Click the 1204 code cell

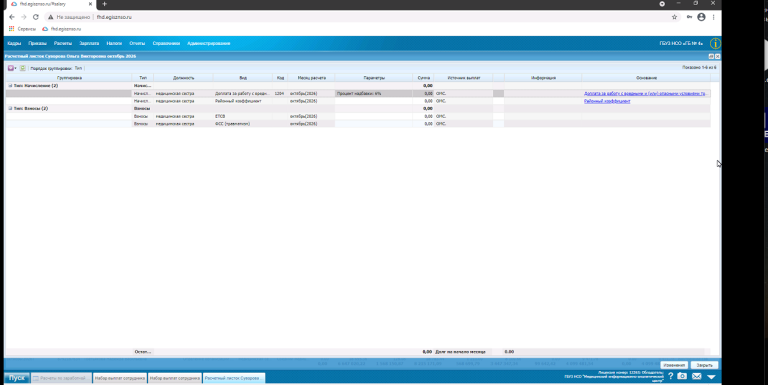click(280, 94)
